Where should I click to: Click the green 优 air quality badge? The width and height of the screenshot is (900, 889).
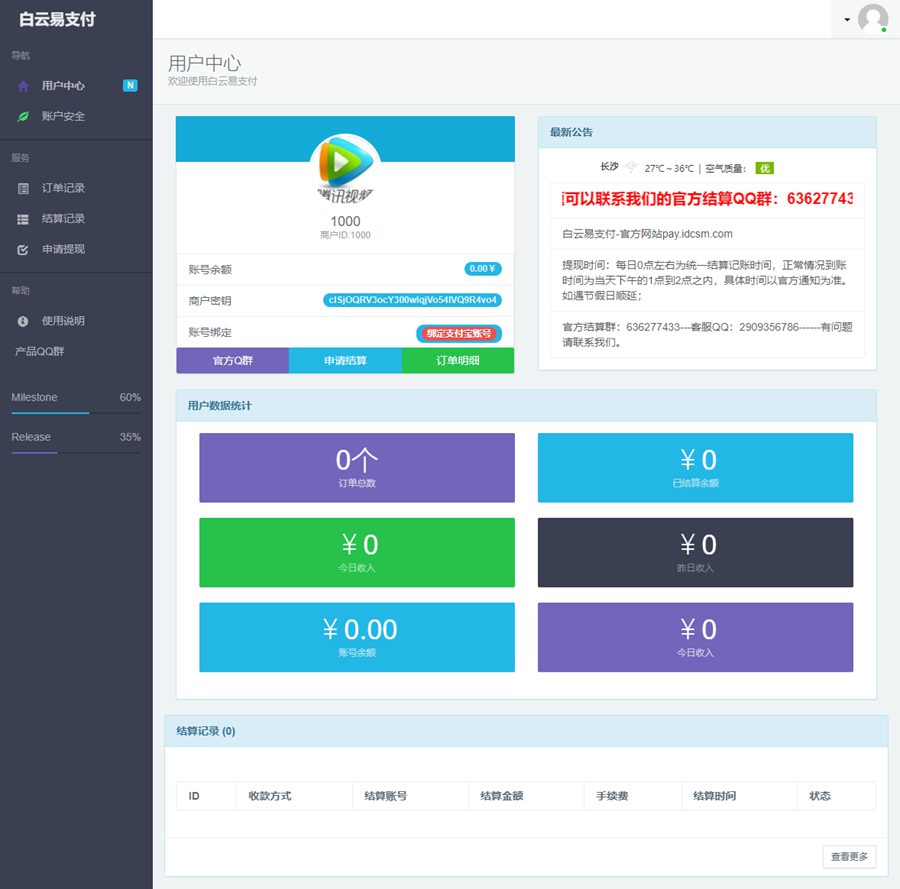click(x=765, y=168)
